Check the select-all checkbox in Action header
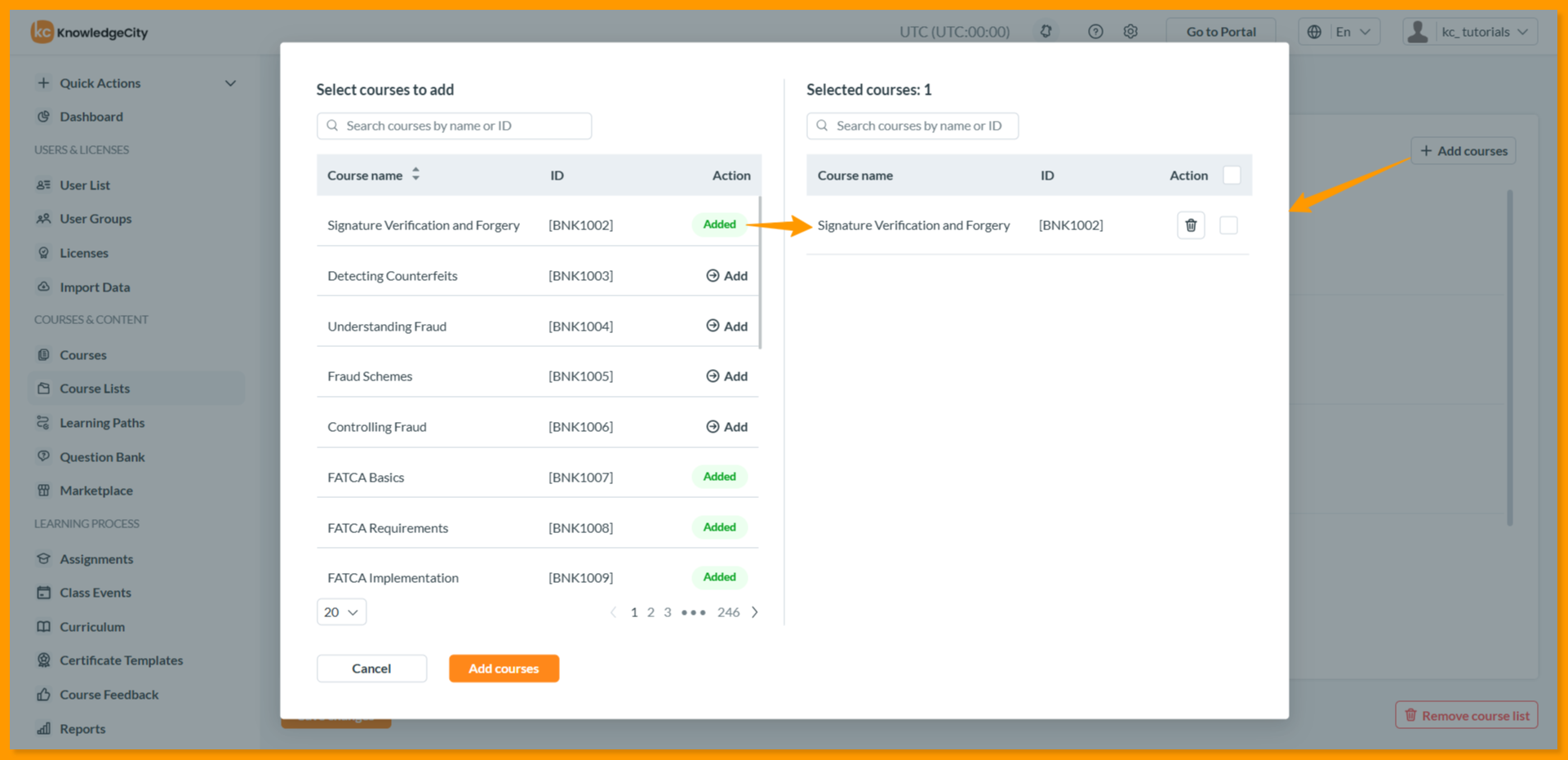Screen dimensions: 1568x760 click(x=1232, y=176)
